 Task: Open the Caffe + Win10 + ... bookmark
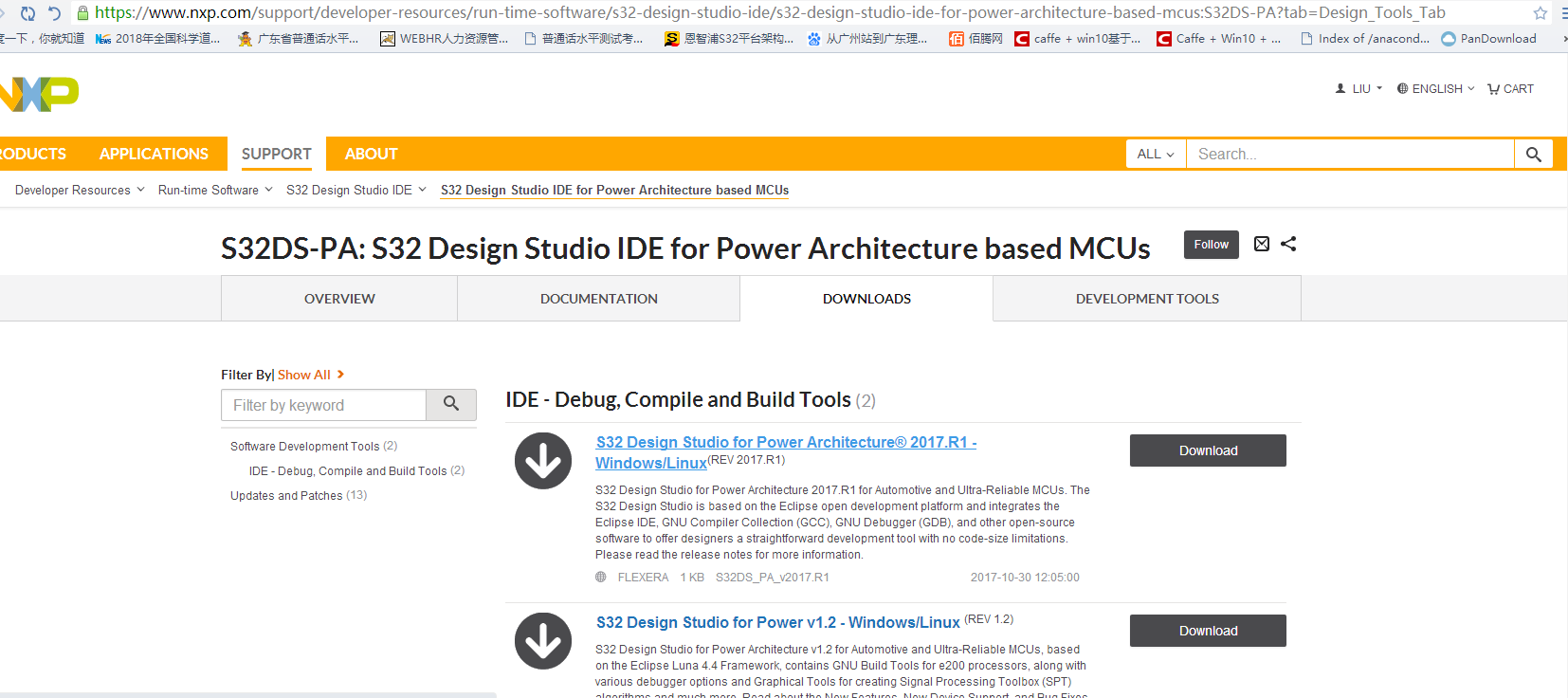[1219, 39]
